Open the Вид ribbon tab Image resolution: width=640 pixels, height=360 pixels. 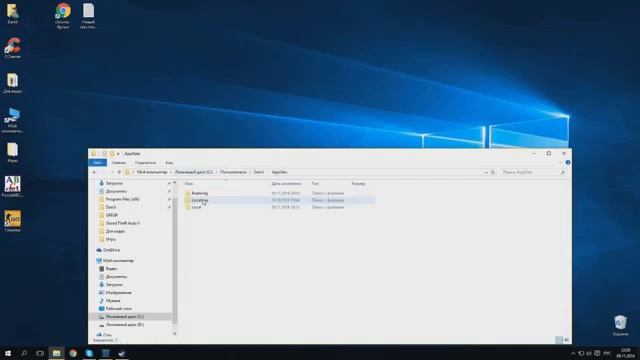[x=169, y=162]
